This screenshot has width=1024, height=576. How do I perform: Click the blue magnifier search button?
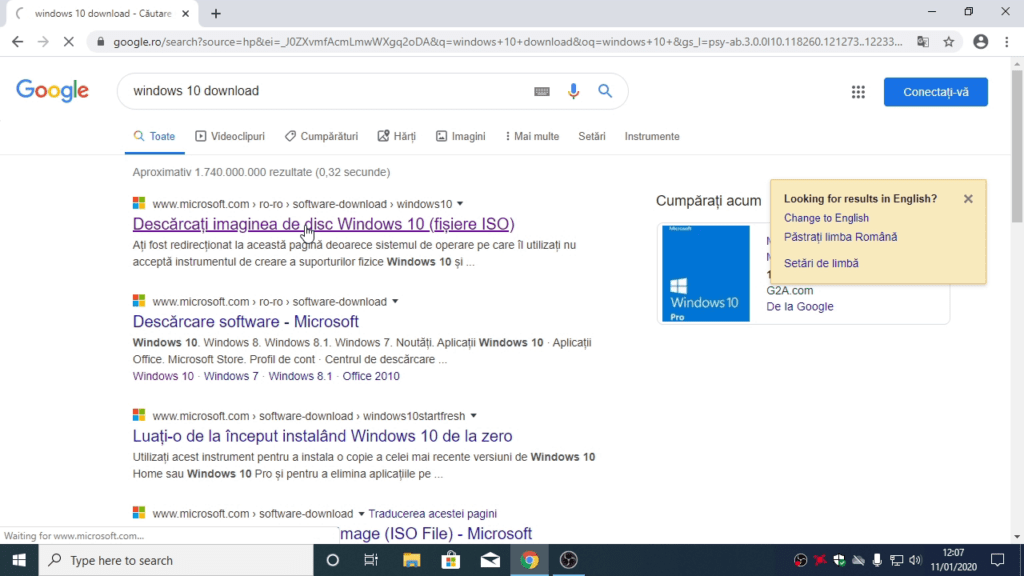(x=605, y=91)
